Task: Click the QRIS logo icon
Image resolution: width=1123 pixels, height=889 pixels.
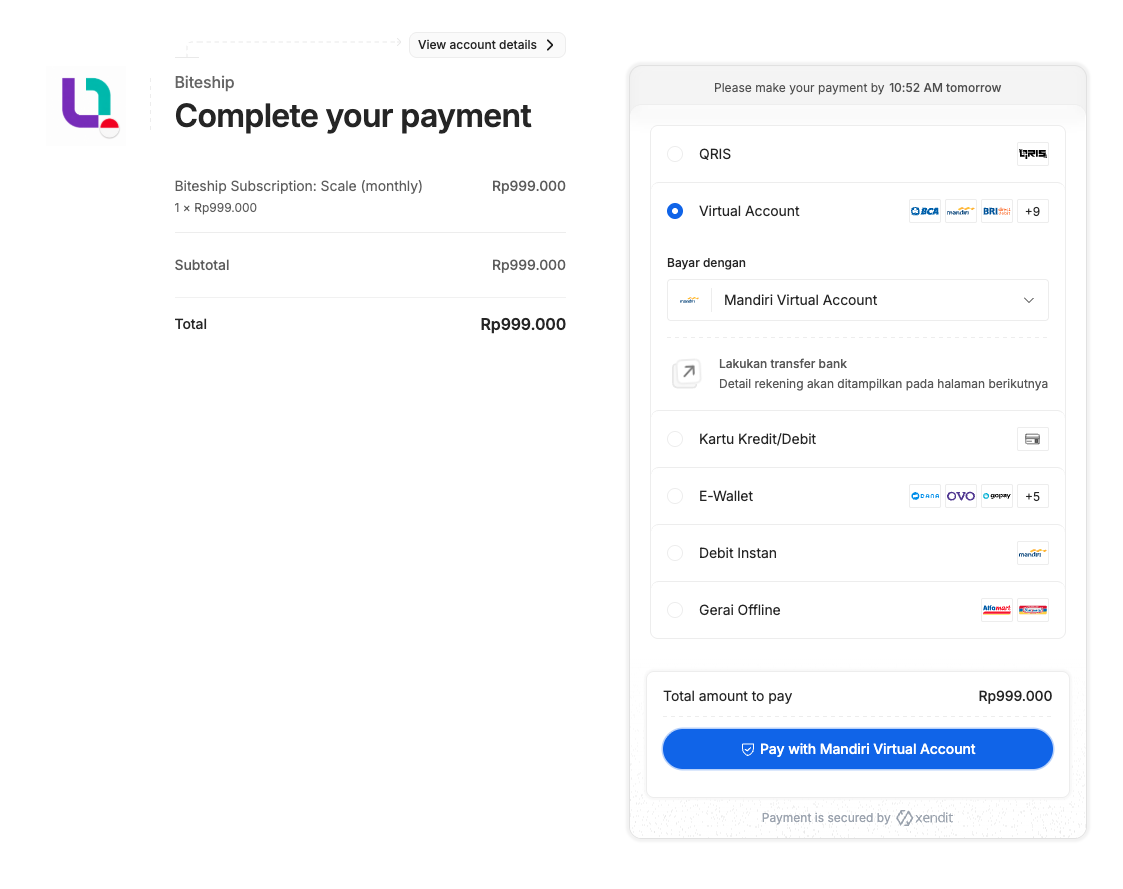Action: click(x=1033, y=154)
